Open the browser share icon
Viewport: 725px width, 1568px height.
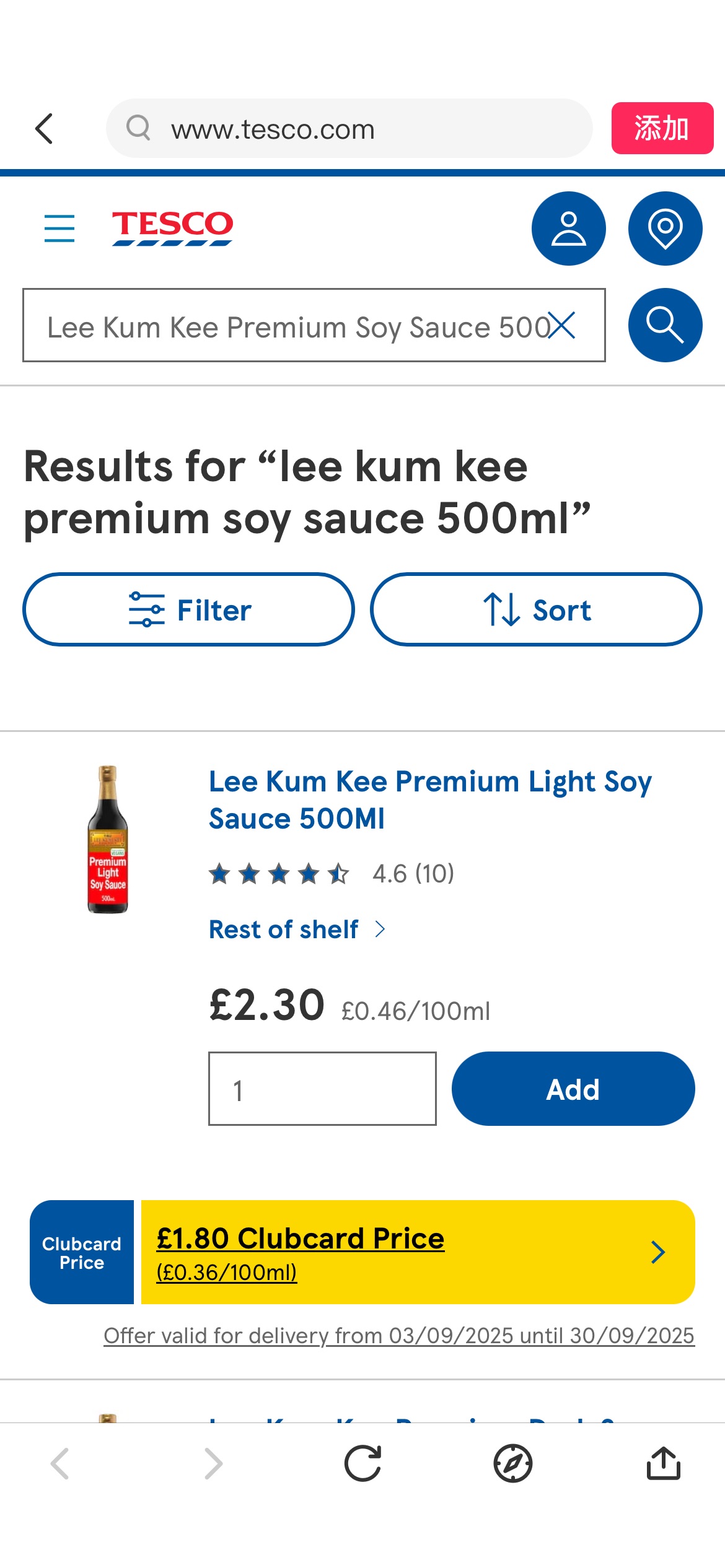(x=664, y=1464)
